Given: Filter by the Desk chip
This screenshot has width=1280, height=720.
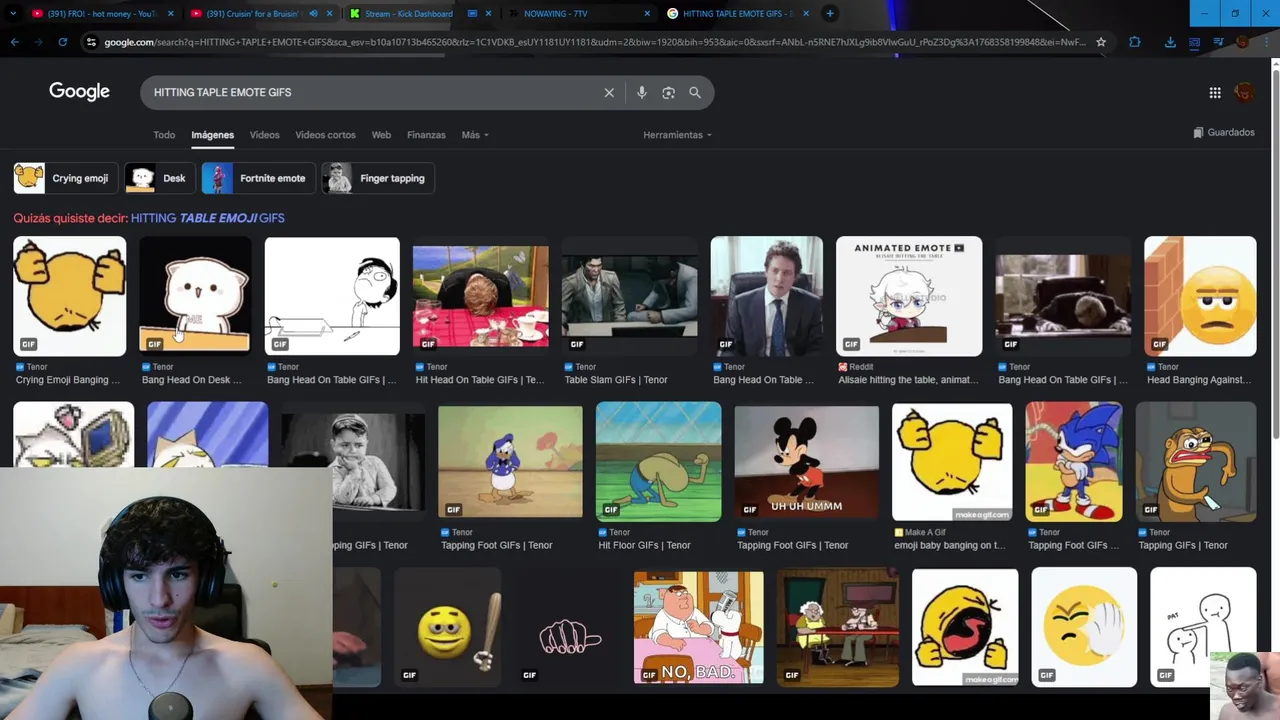Looking at the screenshot, I should pyautogui.click(x=160, y=178).
